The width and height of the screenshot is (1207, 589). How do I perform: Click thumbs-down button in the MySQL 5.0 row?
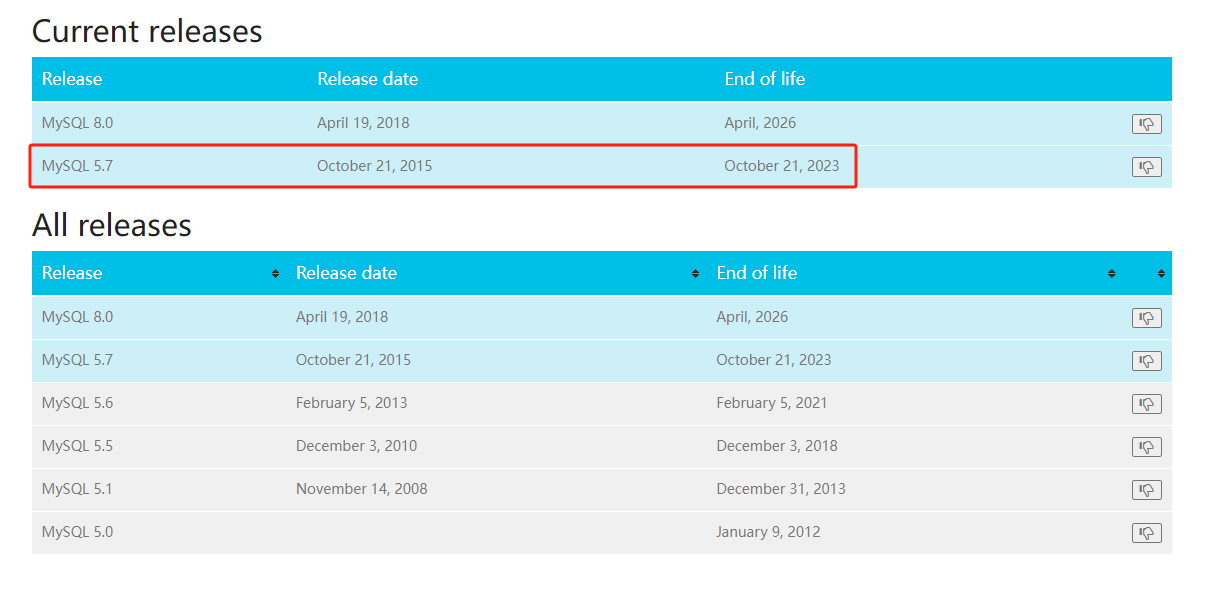(1146, 533)
